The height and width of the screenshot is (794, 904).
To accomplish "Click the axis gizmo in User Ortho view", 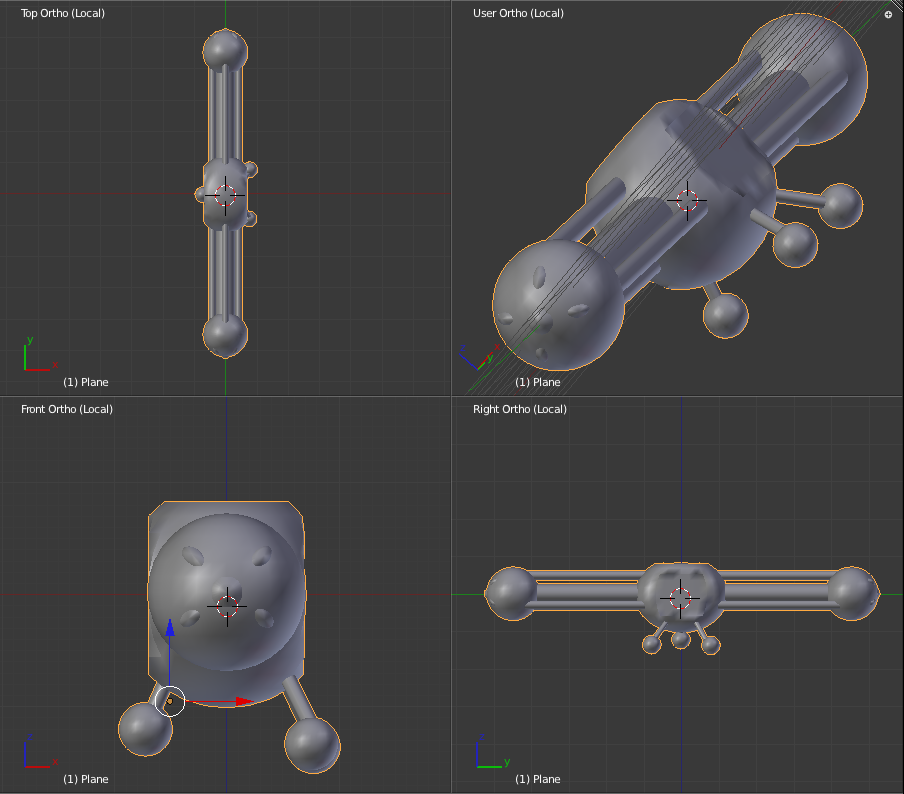I will [476, 357].
